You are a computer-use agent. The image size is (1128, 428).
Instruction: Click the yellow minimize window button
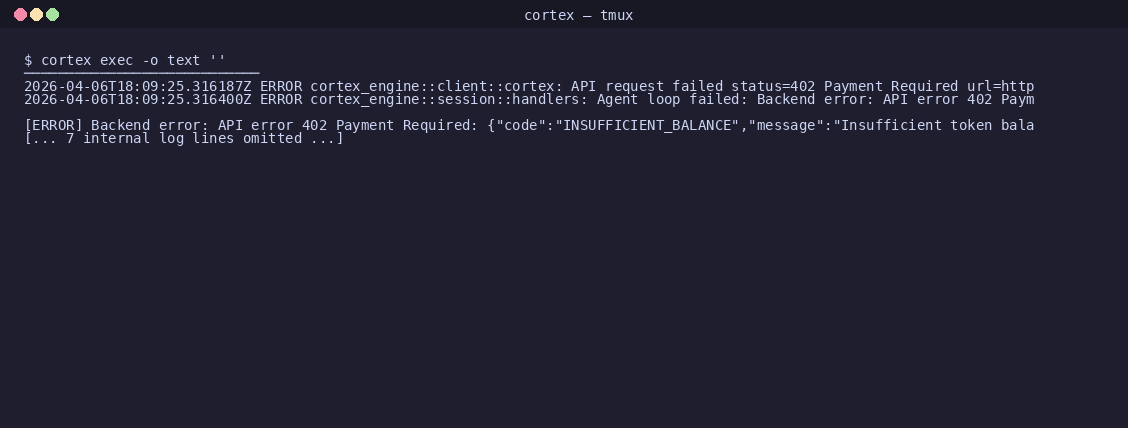pyautogui.click(x=37, y=14)
